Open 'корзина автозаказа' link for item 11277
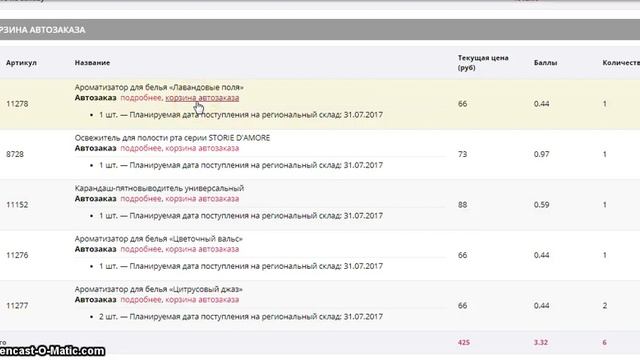Image resolution: width=640 pixels, height=360 pixels. click(x=202, y=300)
